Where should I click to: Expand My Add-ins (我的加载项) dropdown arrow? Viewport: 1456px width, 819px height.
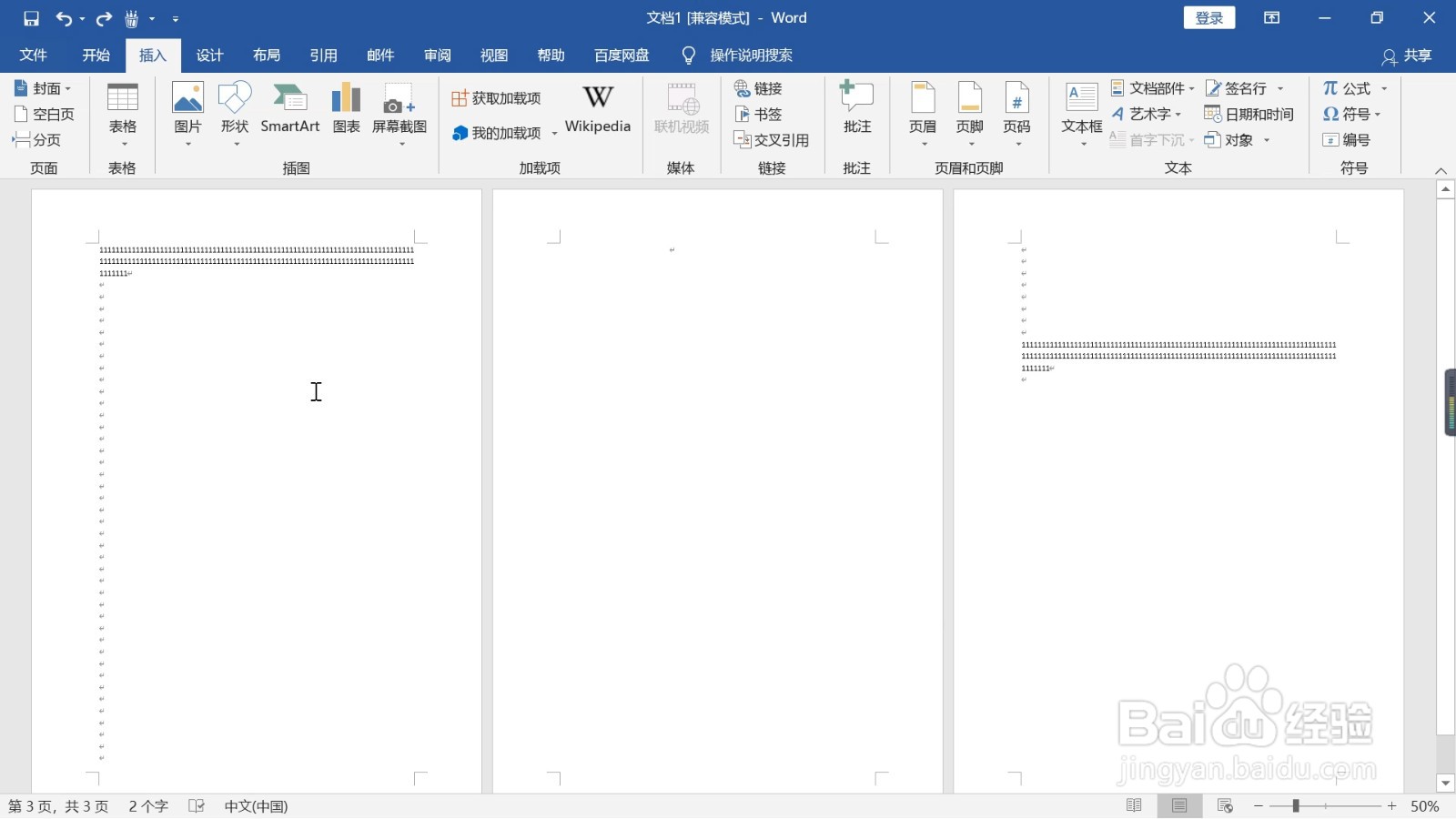(554, 133)
